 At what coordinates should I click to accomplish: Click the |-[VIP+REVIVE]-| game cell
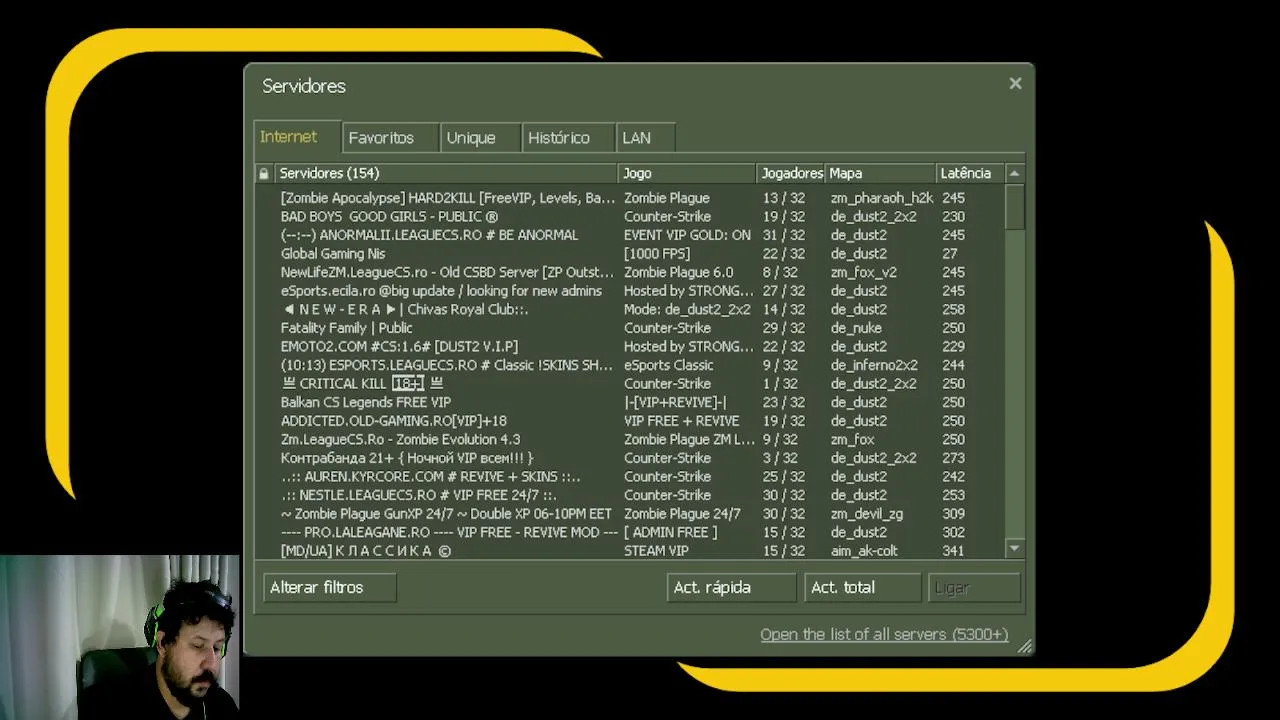coord(675,402)
